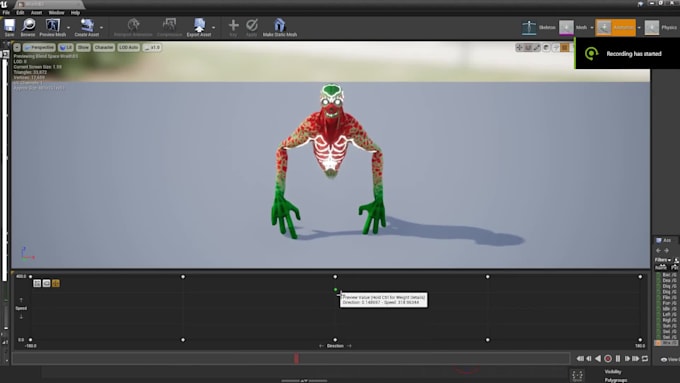Pause the animation preview playback

point(618,358)
